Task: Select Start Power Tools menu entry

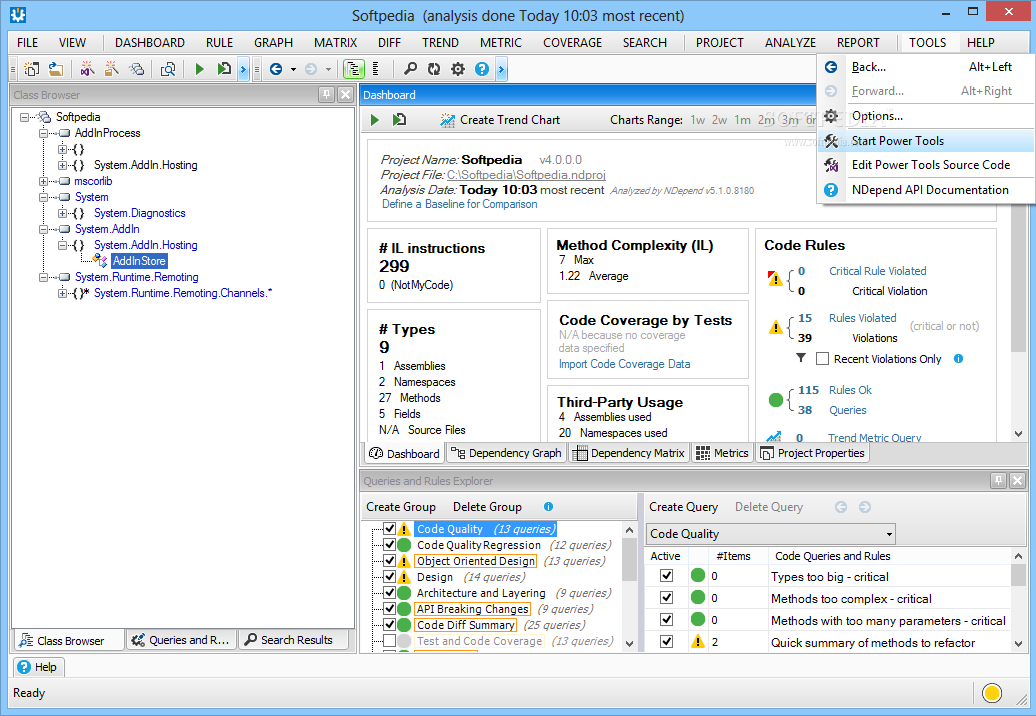Action: (x=926, y=141)
